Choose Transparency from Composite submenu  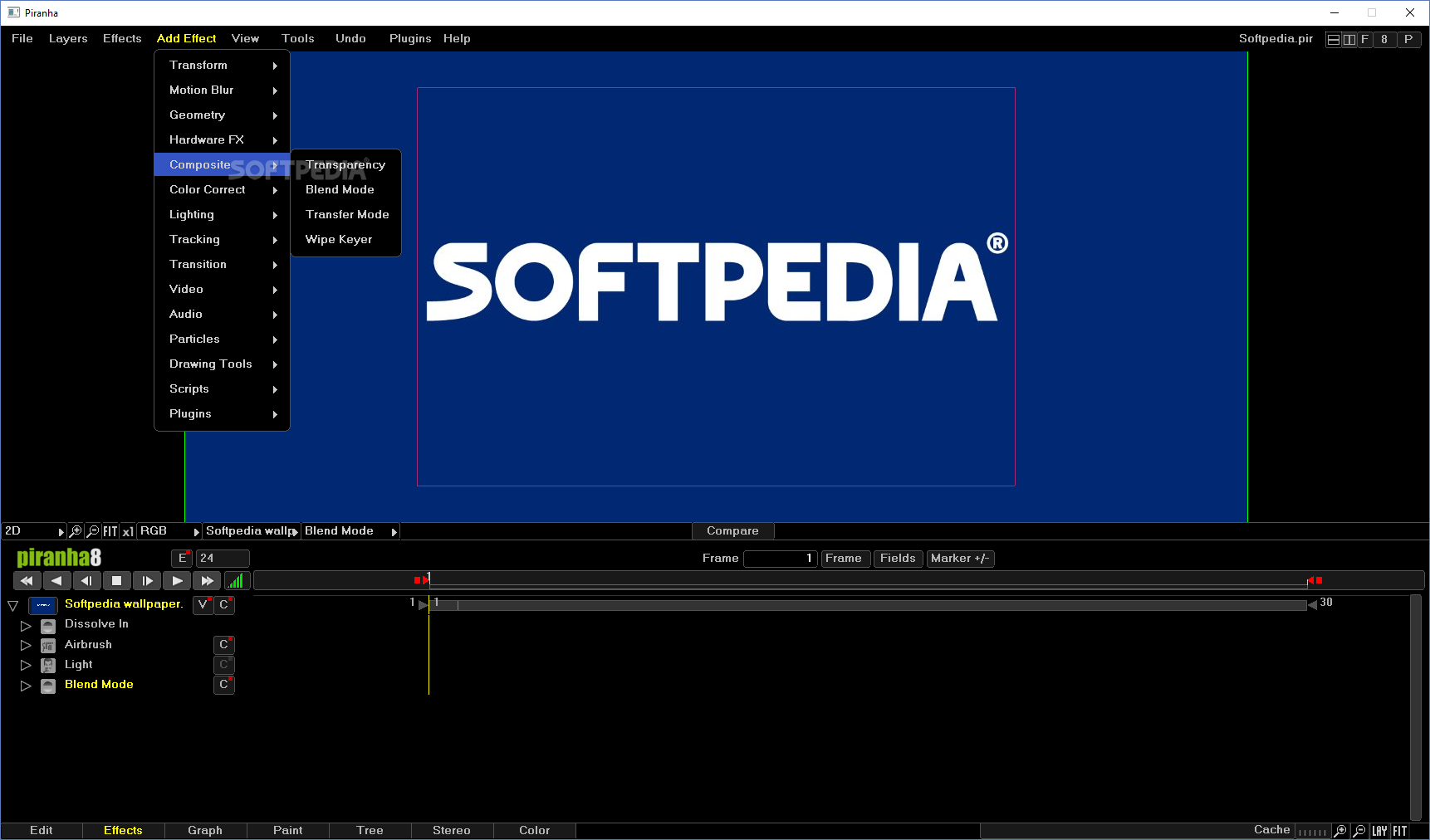click(x=345, y=164)
